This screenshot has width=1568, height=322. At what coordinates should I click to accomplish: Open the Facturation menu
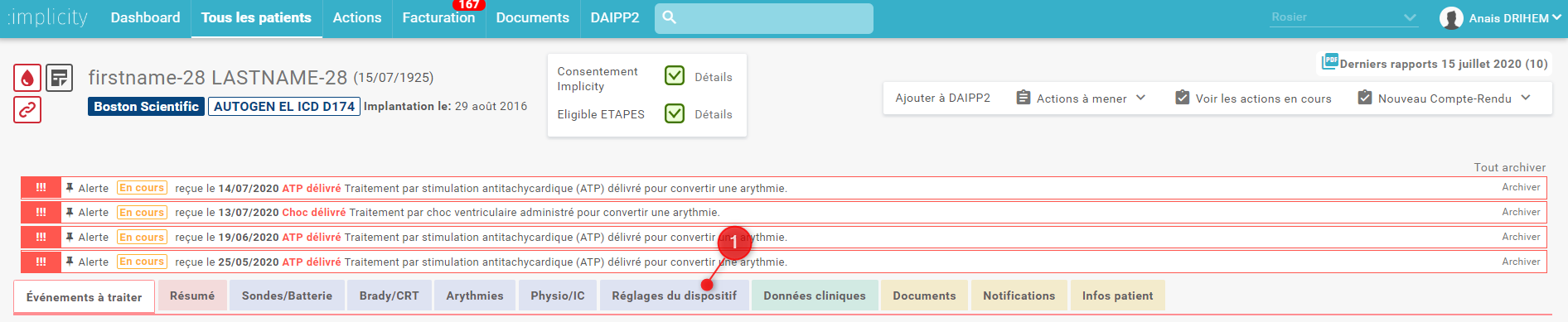tap(438, 18)
